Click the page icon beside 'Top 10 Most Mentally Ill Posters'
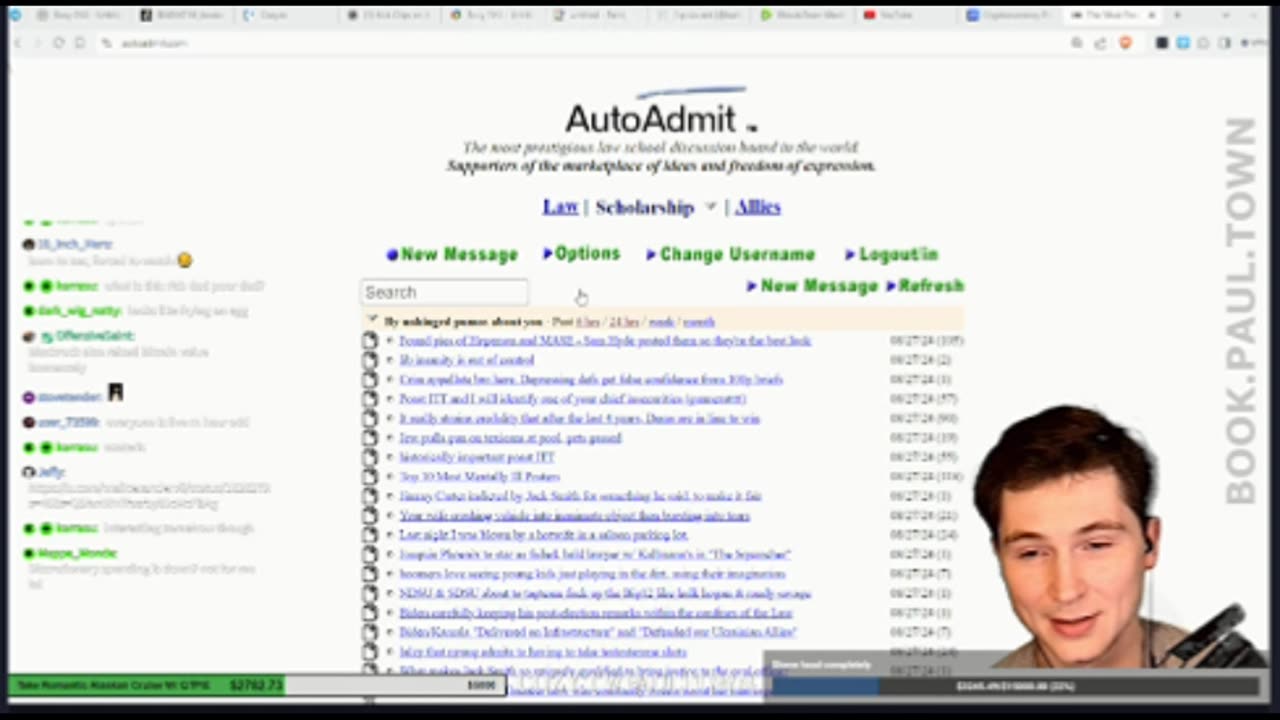1280x720 pixels. coord(369,477)
